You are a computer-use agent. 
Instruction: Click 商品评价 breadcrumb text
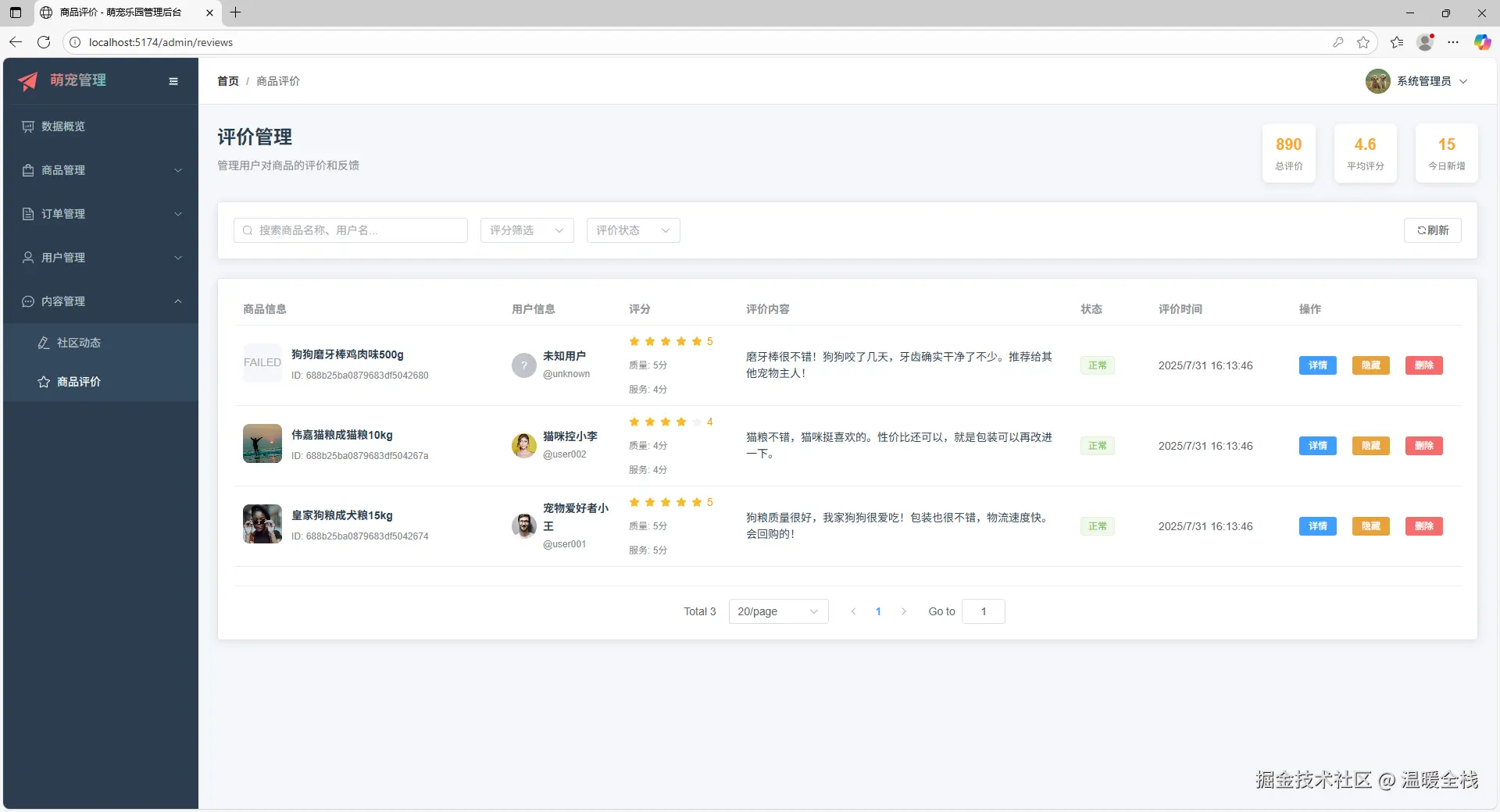pos(278,81)
